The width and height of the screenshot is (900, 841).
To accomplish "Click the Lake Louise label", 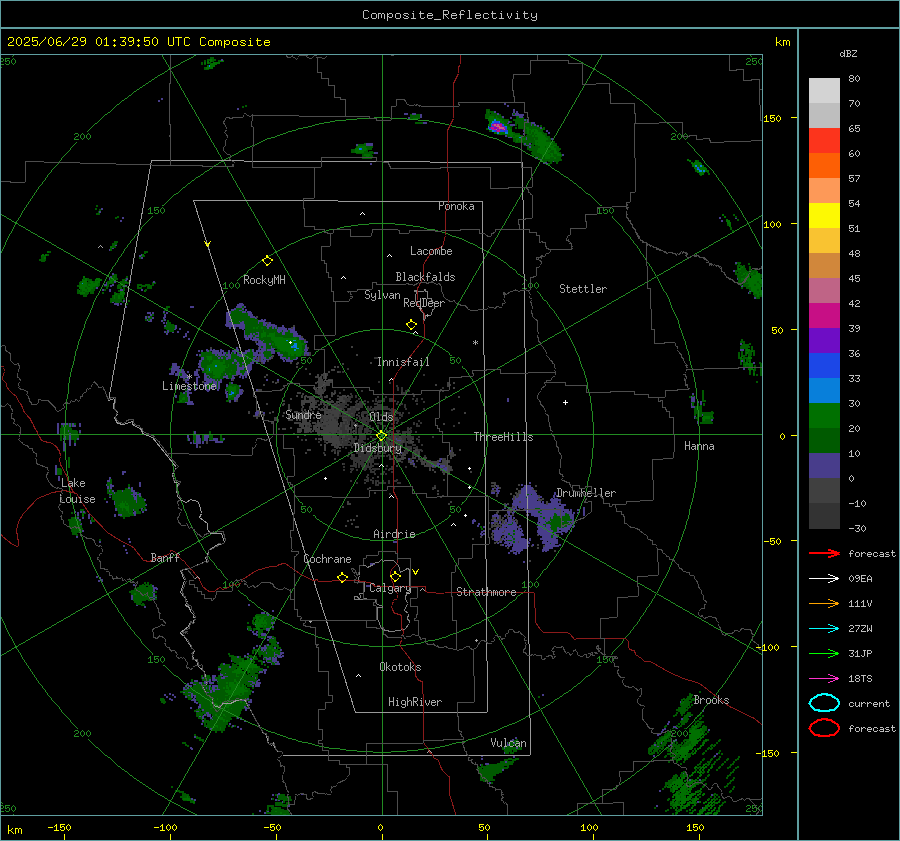I will coord(77,491).
